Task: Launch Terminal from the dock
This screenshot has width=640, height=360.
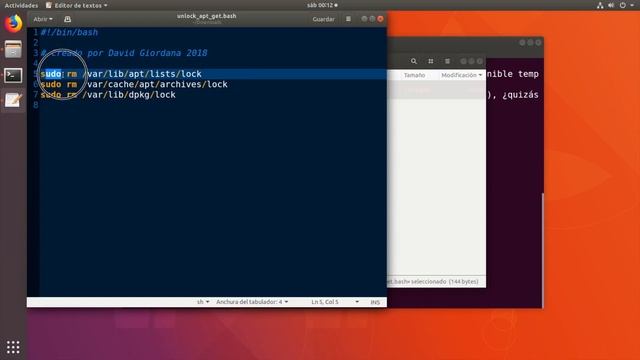Action: (x=13, y=76)
